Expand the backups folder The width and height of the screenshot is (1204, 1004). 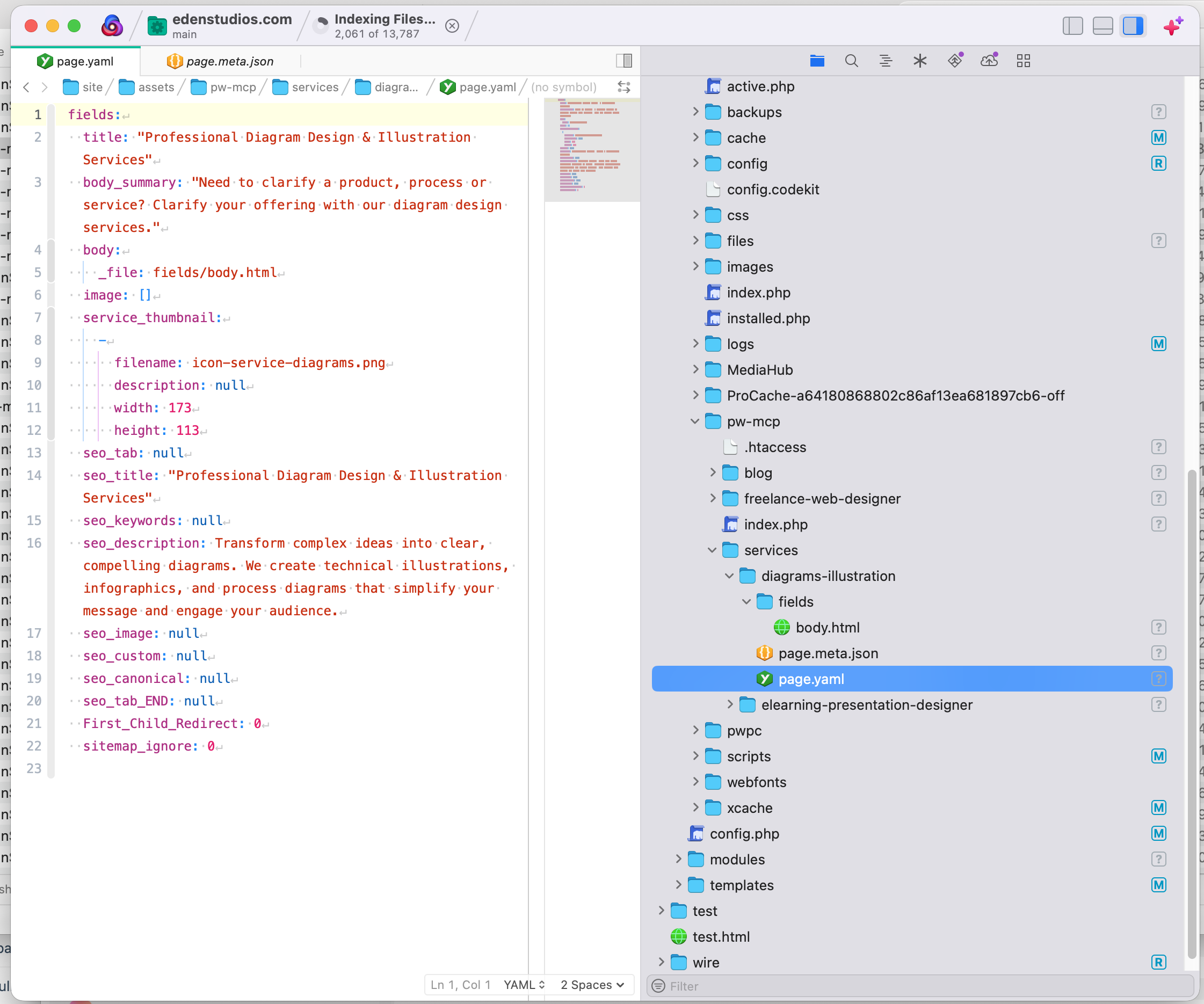point(695,112)
